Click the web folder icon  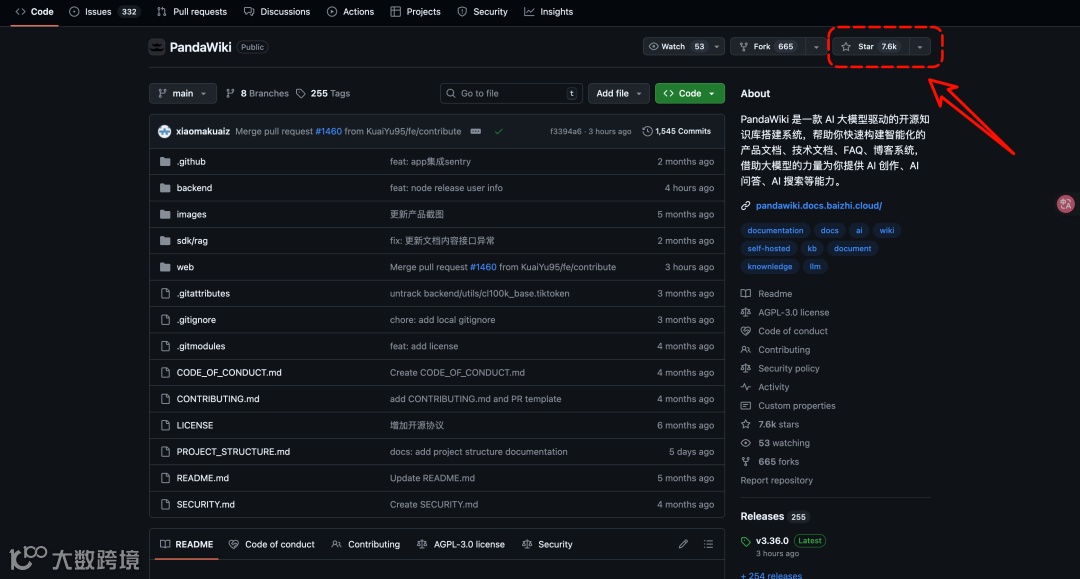click(165, 267)
